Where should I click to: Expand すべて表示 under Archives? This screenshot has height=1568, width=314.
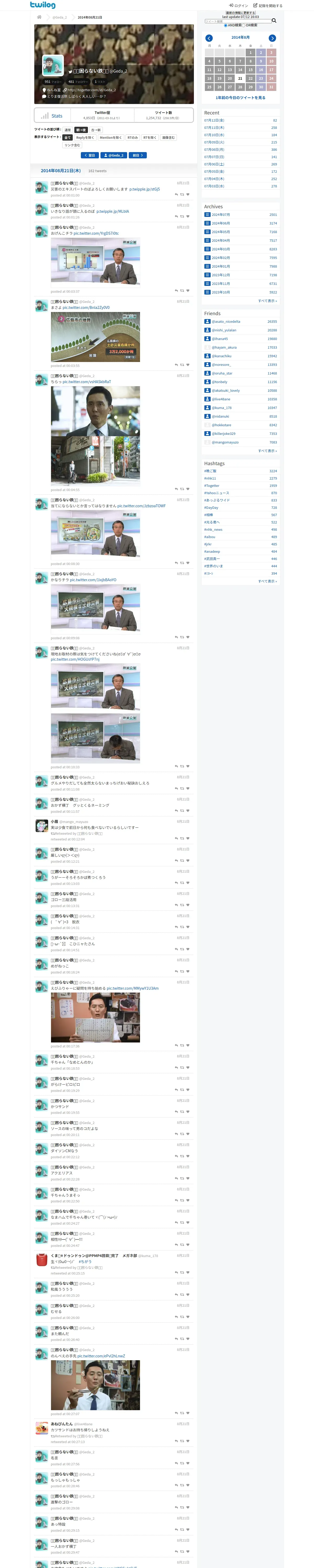[267, 301]
